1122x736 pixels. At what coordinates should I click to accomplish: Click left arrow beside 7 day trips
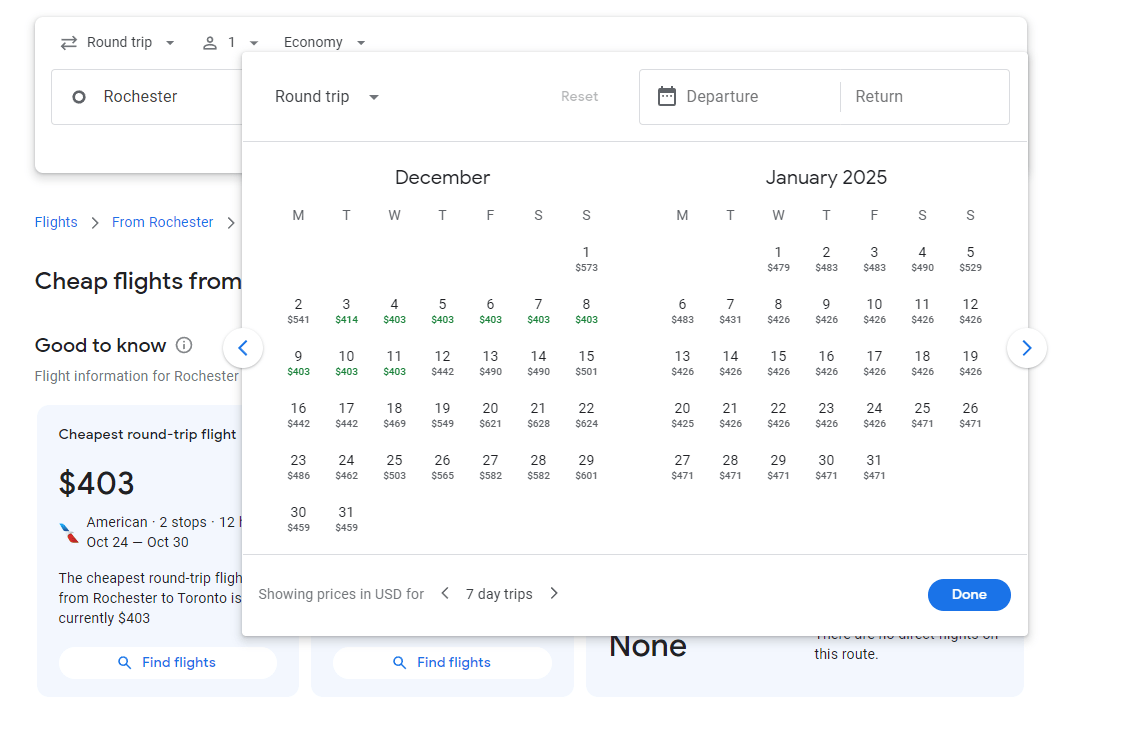point(445,592)
